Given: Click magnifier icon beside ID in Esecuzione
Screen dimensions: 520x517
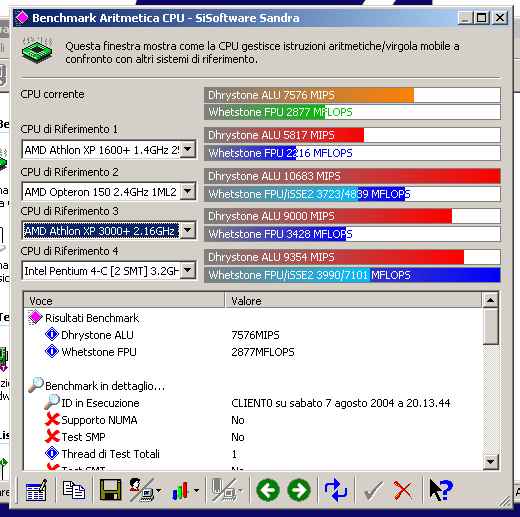Looking at the screenshot, I should [x=52, y=402].
